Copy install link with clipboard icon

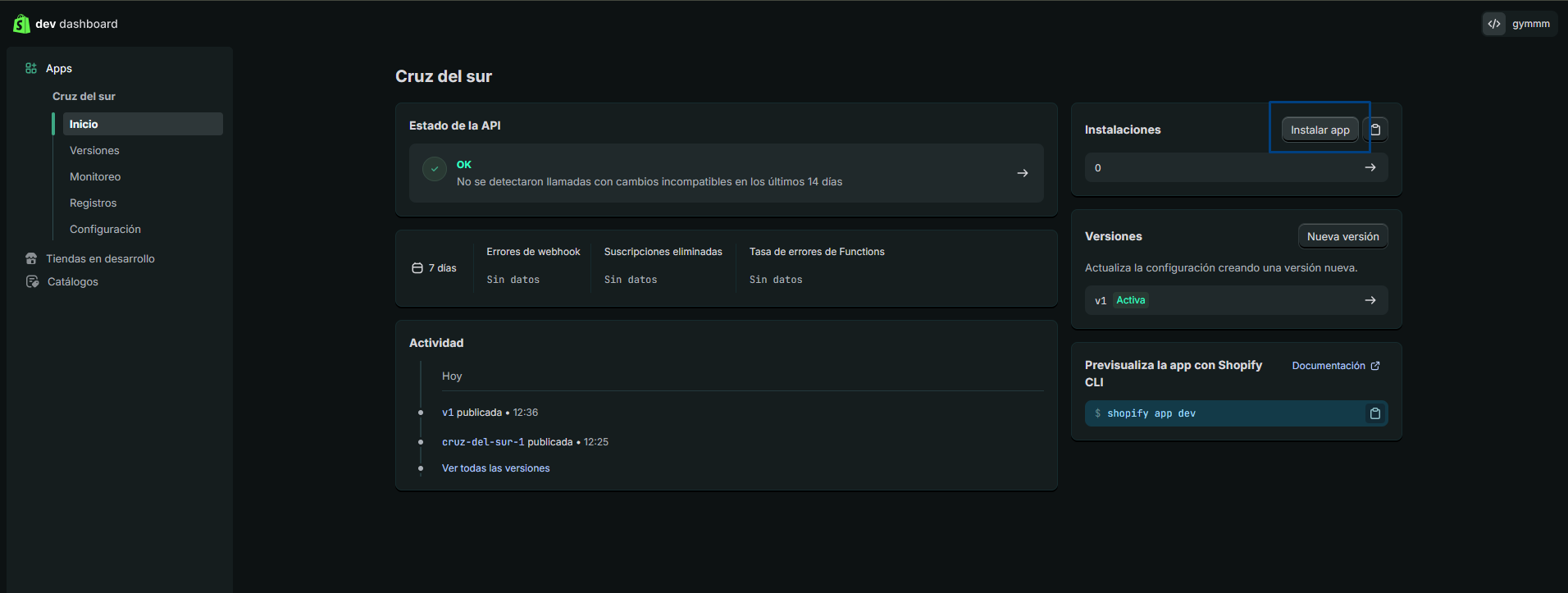coord(1376,130)
